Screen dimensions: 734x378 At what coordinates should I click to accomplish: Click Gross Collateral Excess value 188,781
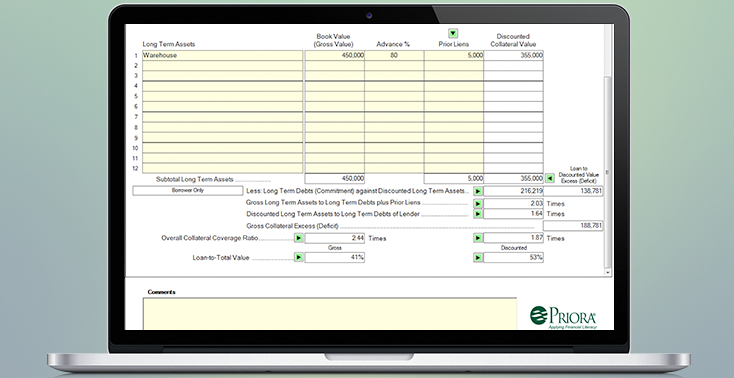tap(573, 226)
